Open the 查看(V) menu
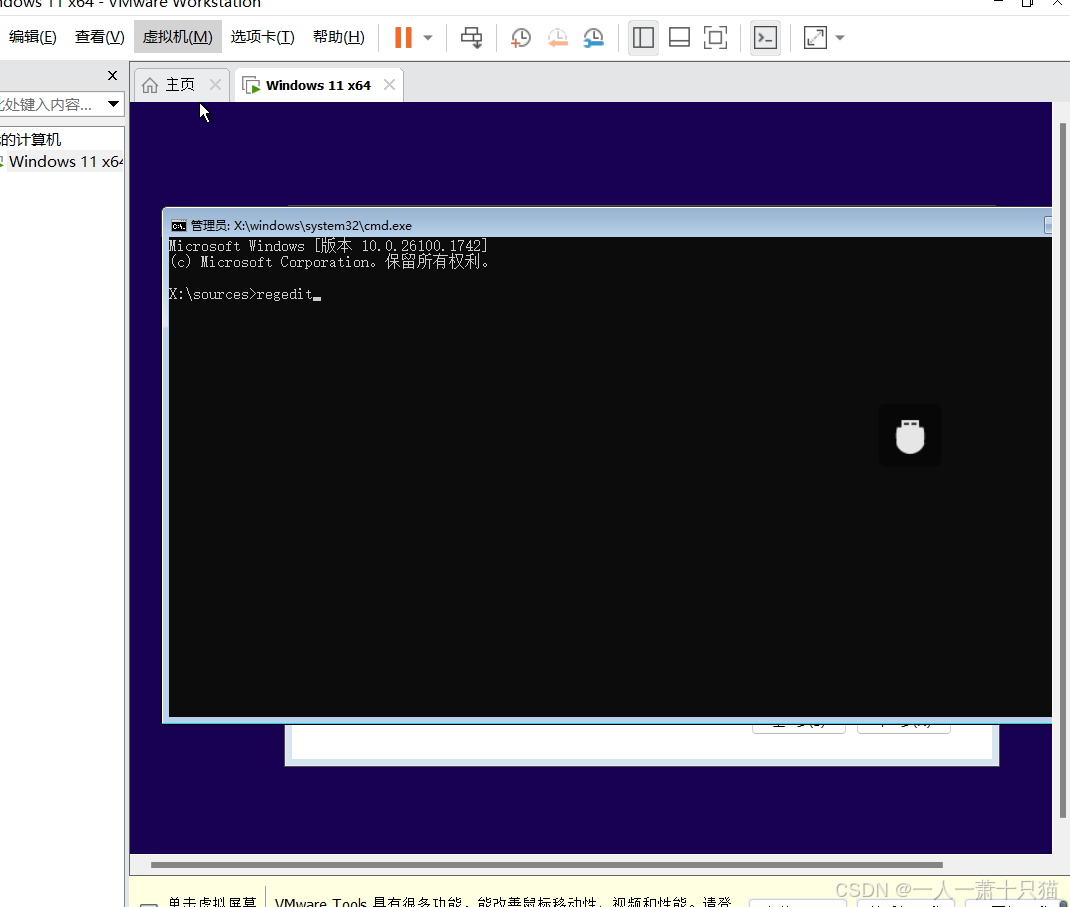 (x=100, y=37)
